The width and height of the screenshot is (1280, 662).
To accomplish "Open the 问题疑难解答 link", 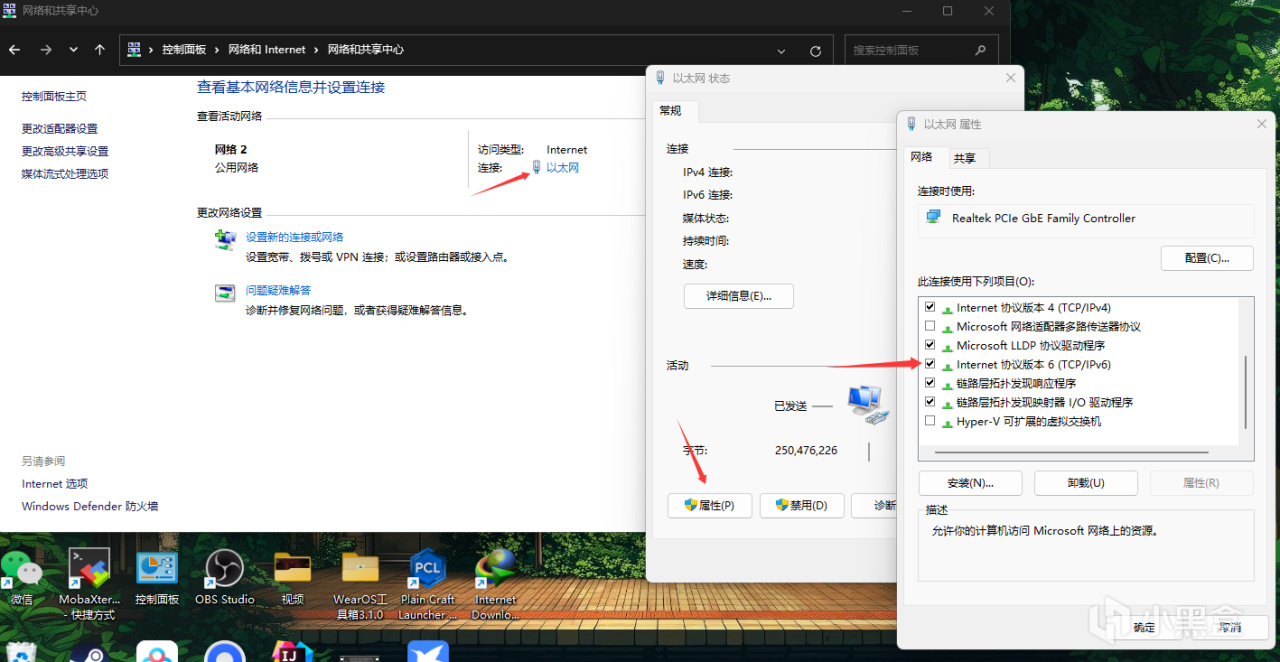I will [278, 290].
